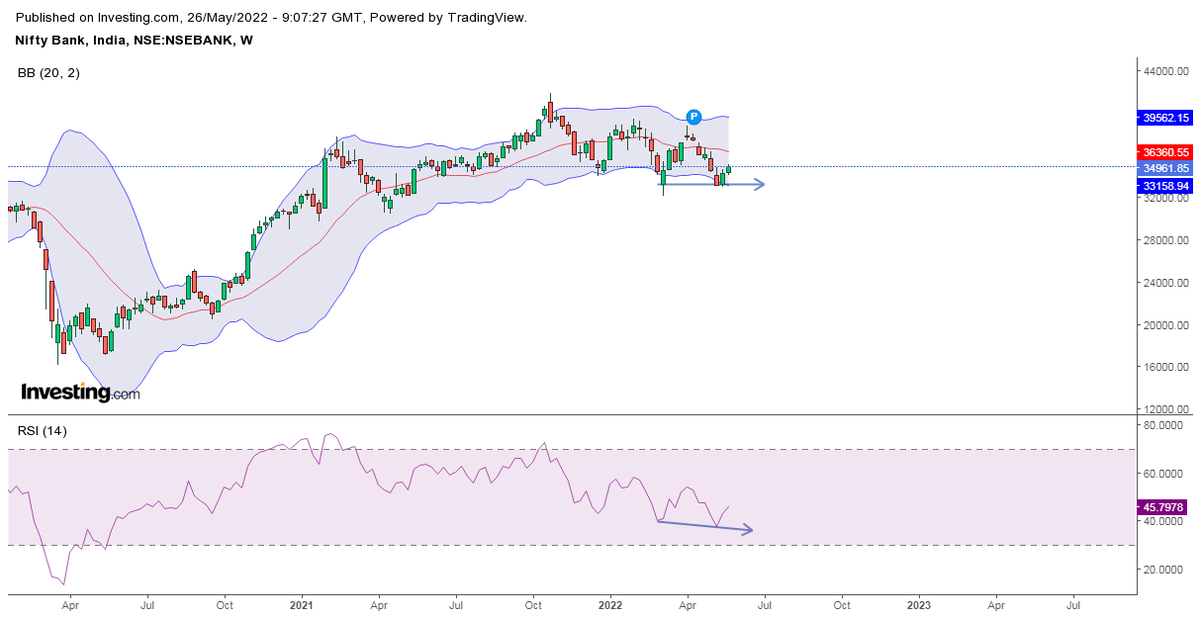
Task: Click the Nifty Bank, India, NSE:NSEBANK, W title
Action: pos(133,40)
